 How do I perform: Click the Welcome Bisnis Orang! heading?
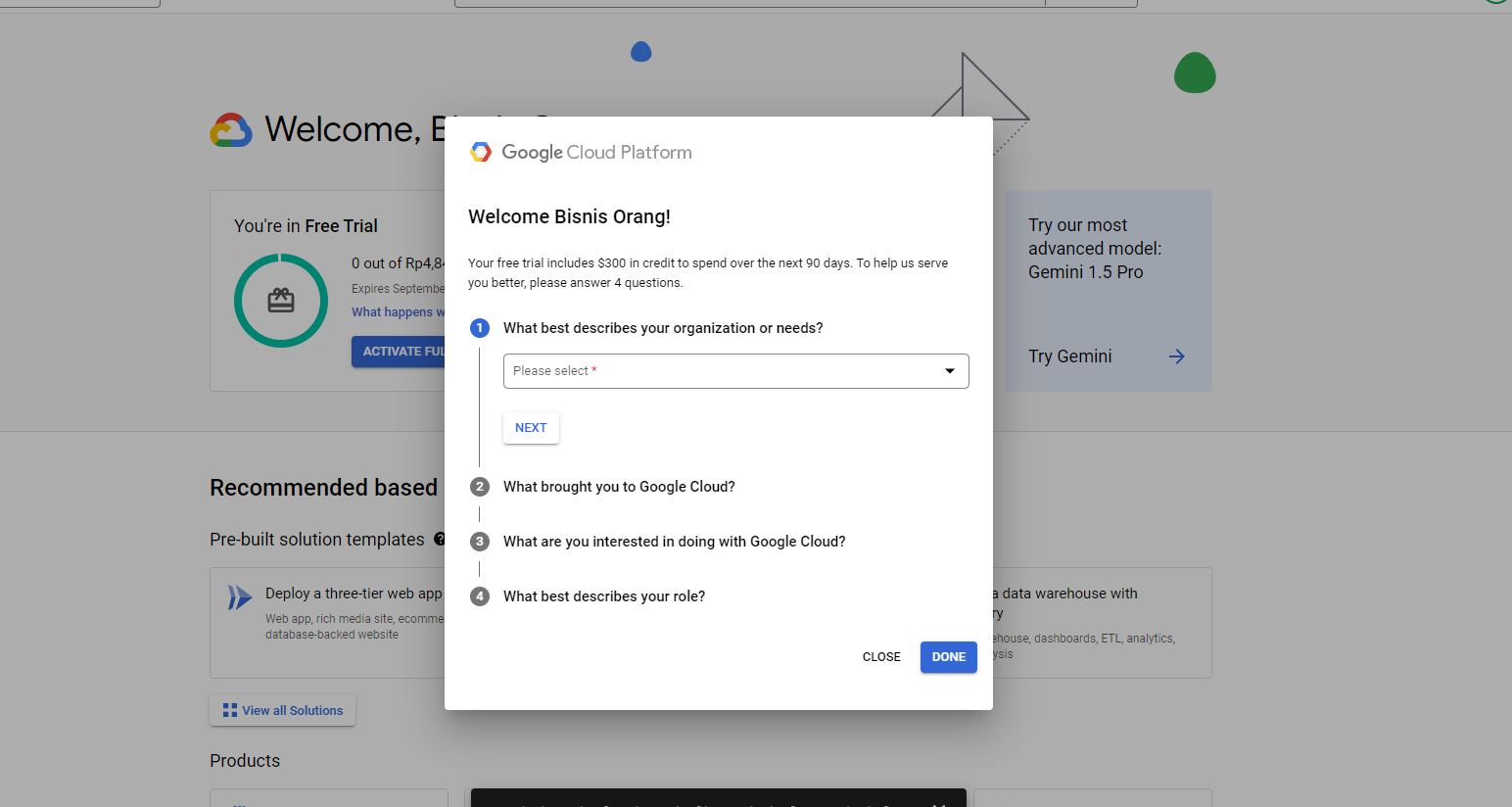tap(569, 216)
